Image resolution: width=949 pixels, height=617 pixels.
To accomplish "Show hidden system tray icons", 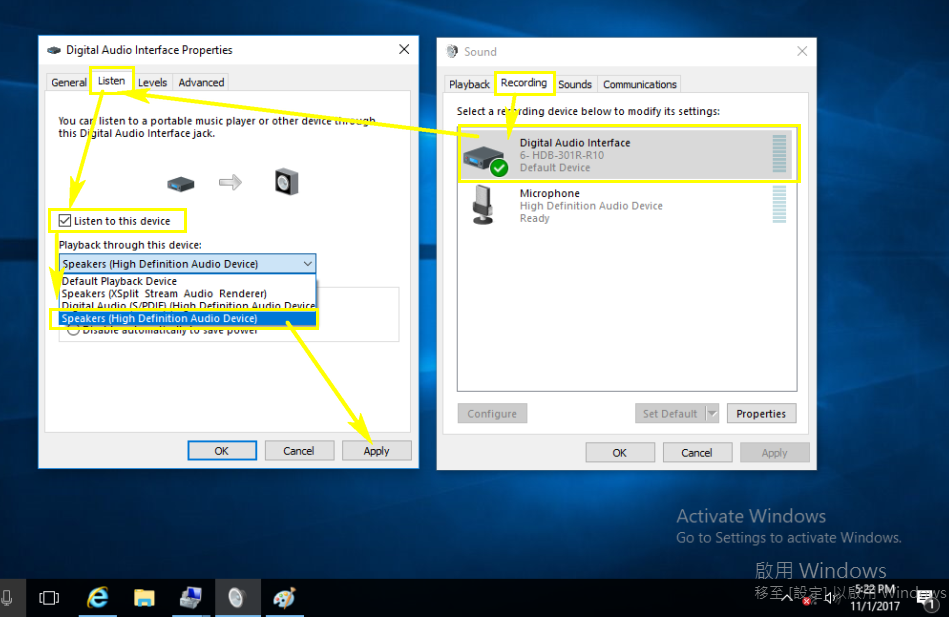I will tap(787, 598).
